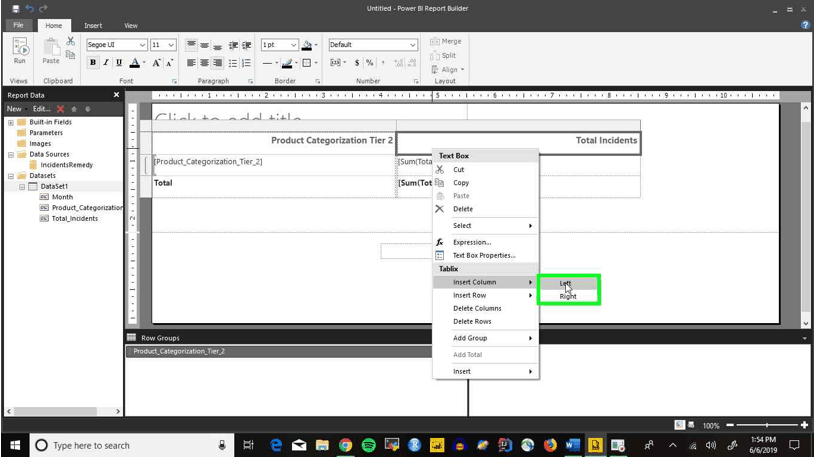816x457 pixels.
Task: Click the Cut scissors icon in Clipboard
Action: pos(70,41)
